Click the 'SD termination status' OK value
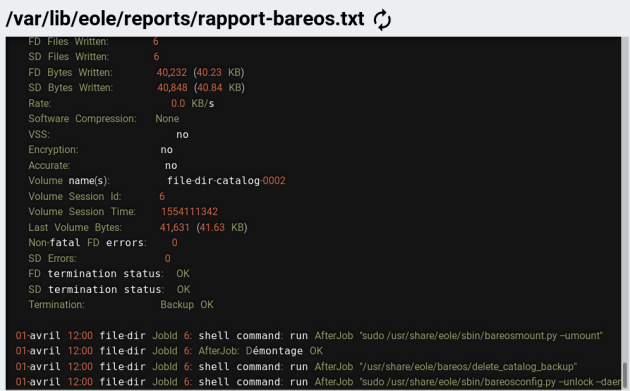 click(x=184, y=289)
